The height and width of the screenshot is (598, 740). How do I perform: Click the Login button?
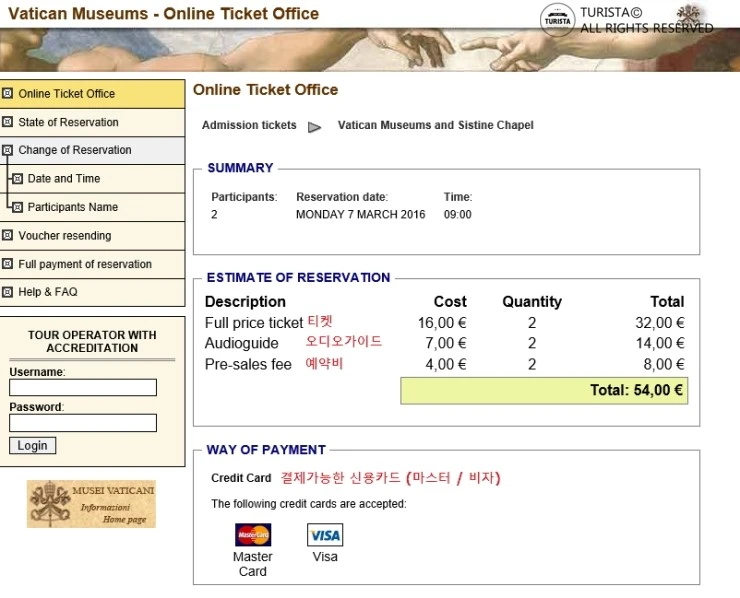tap(33, 446)
